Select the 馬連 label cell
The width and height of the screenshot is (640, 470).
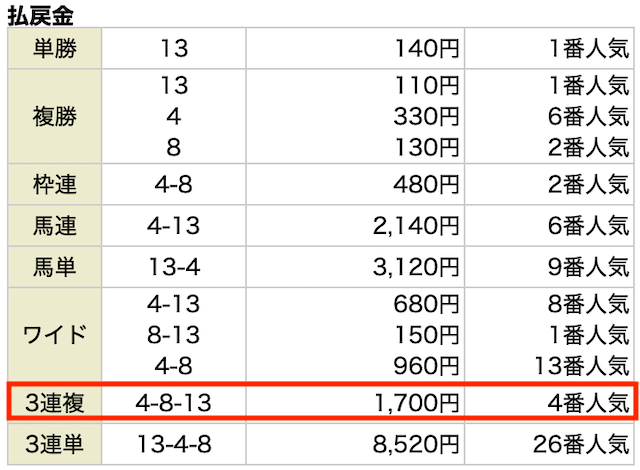[55, 226]
